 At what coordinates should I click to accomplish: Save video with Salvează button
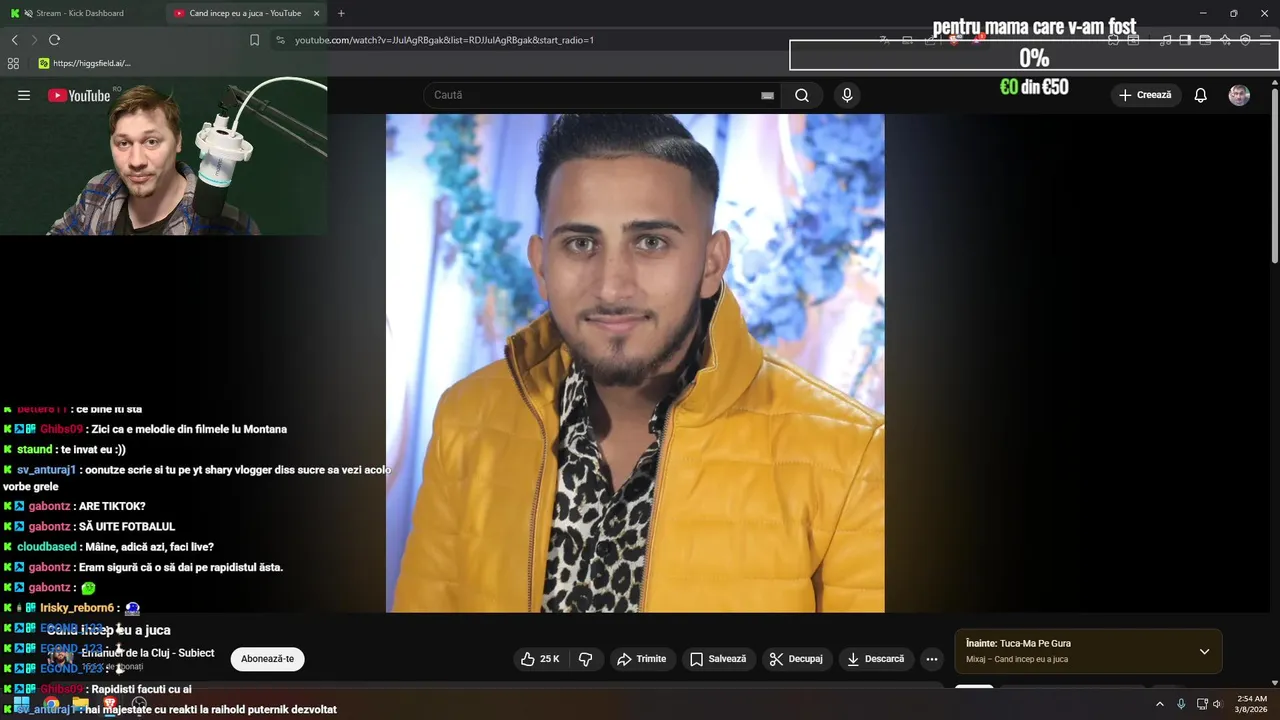[x=718, y=659]
